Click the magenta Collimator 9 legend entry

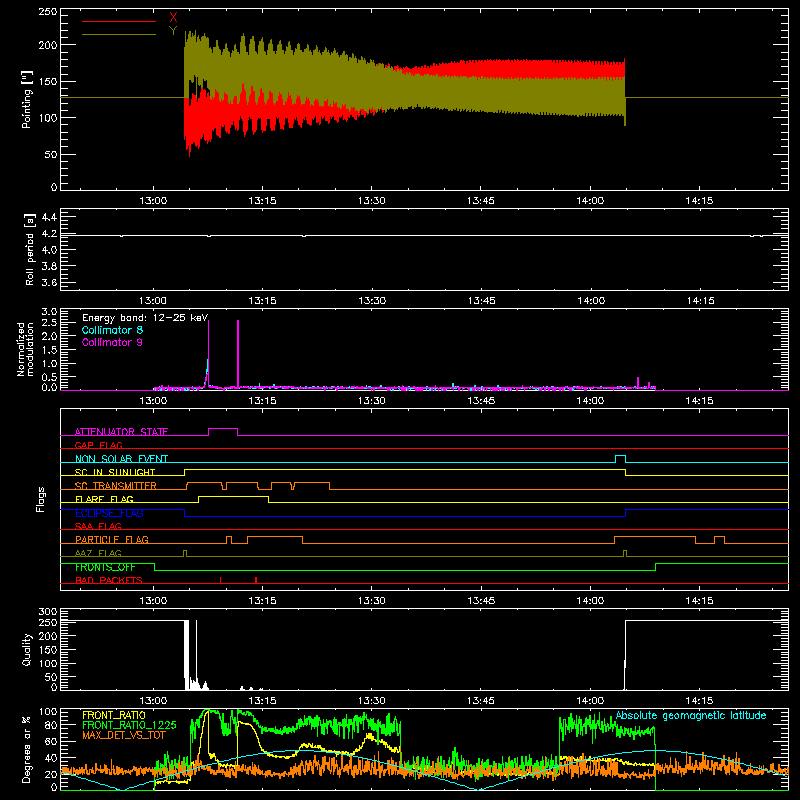coord(112,342)
